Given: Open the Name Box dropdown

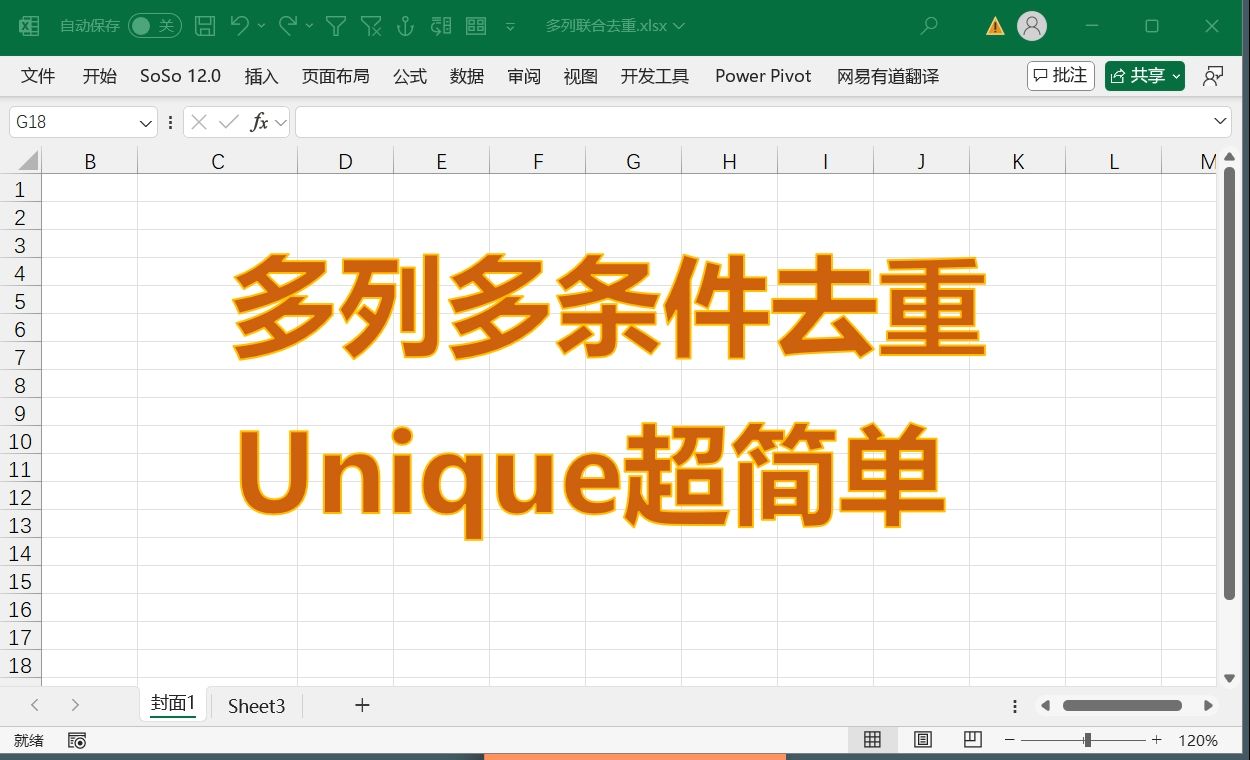Looking at the screenshot, I should 146,121.
